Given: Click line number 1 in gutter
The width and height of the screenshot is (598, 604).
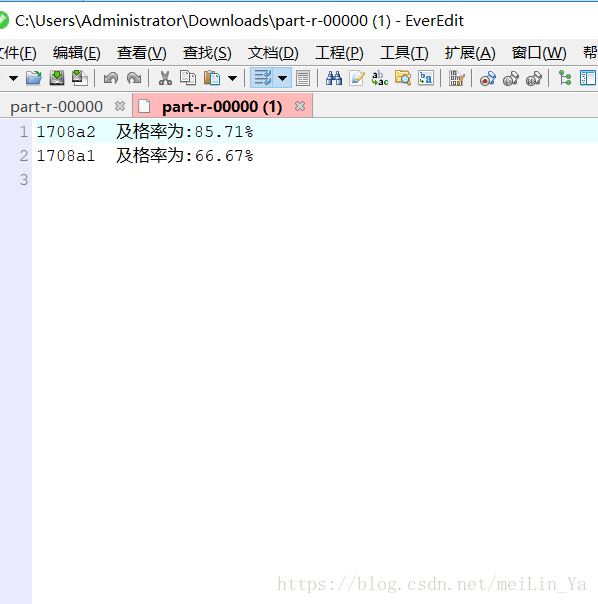Looking at the screenshot, I should [x=24, y=132].
